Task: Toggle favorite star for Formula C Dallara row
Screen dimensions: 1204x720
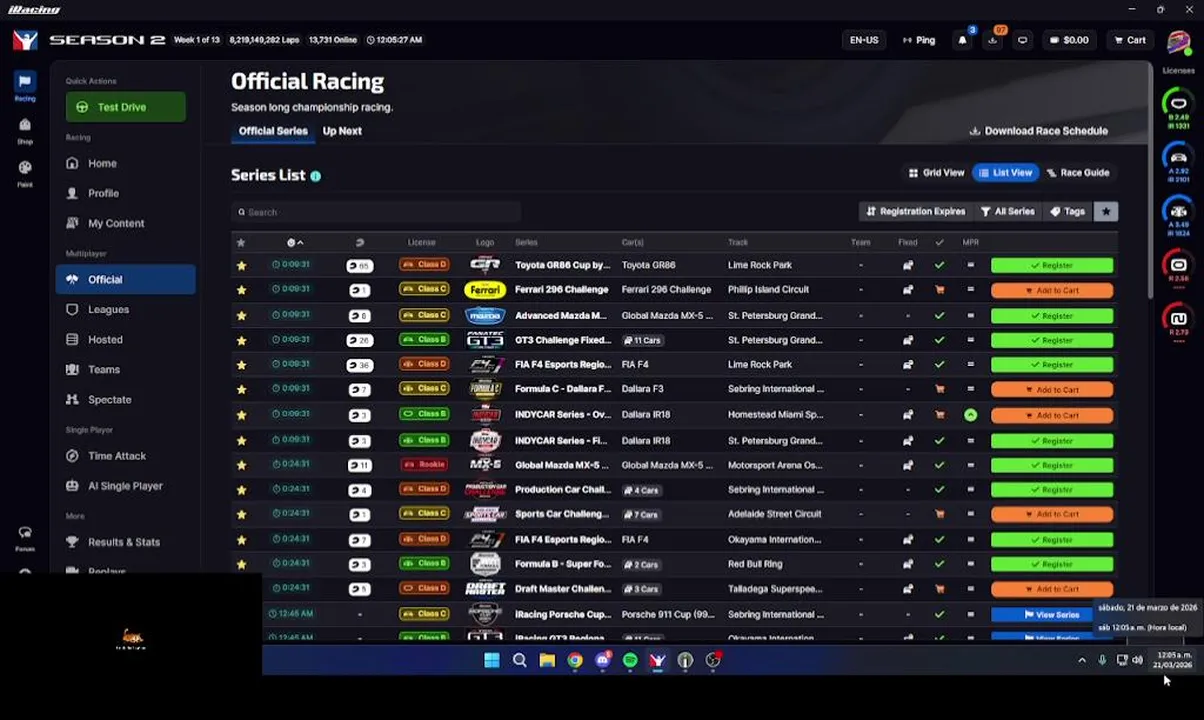Action: (241, 389)
